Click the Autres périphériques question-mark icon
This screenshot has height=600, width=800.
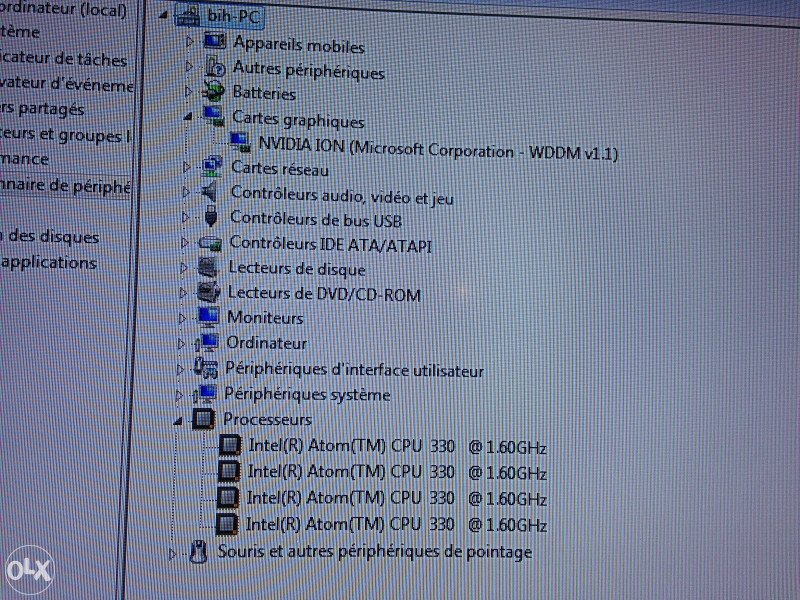click(x=215, y=66)
